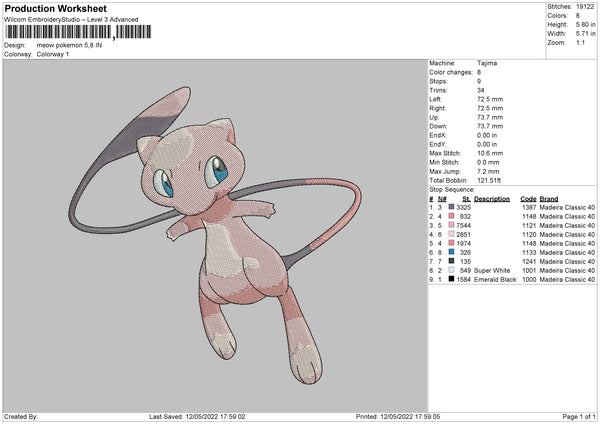The height and width of the screenshot is (424, 600).
Task: Click the Max Jump value 7.2 mm
Action: [488, 171]
